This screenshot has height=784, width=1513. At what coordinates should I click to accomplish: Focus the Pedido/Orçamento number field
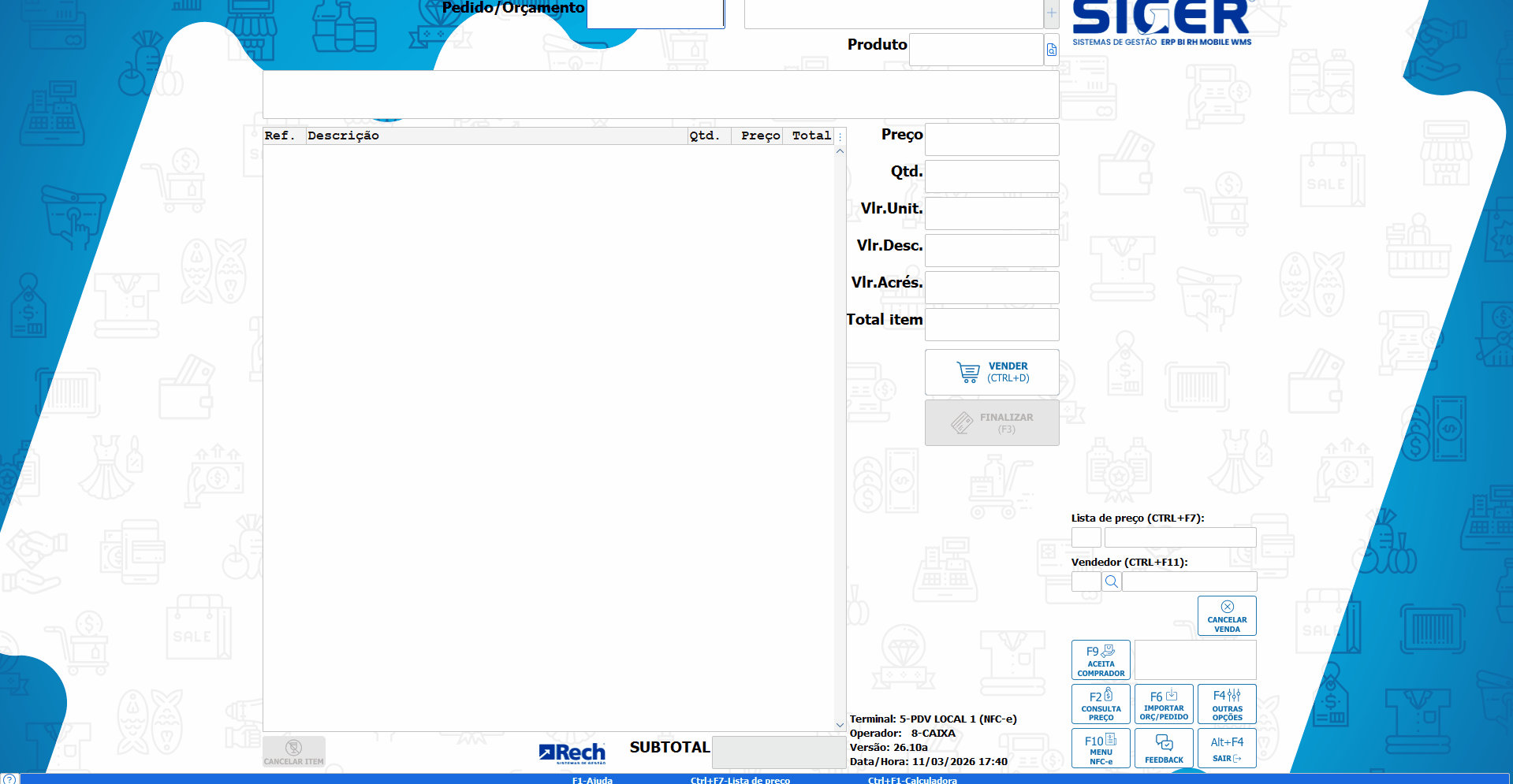[655, 13]
